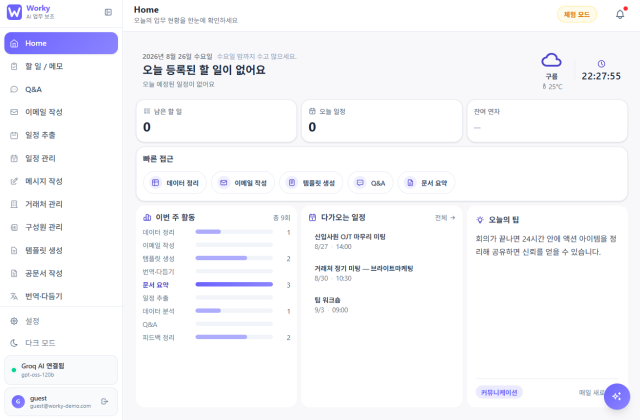Open the notifications bell

(620, 14)
